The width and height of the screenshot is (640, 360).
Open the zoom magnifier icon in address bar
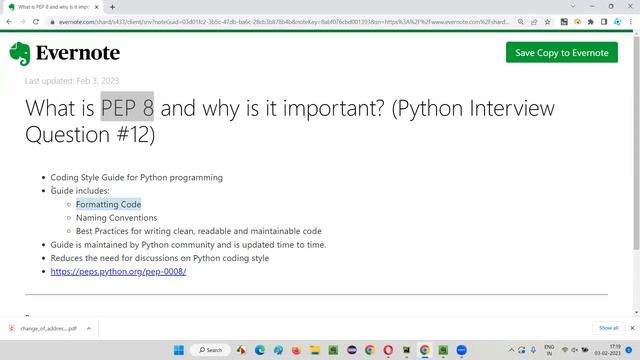click(x=520, y=22)
